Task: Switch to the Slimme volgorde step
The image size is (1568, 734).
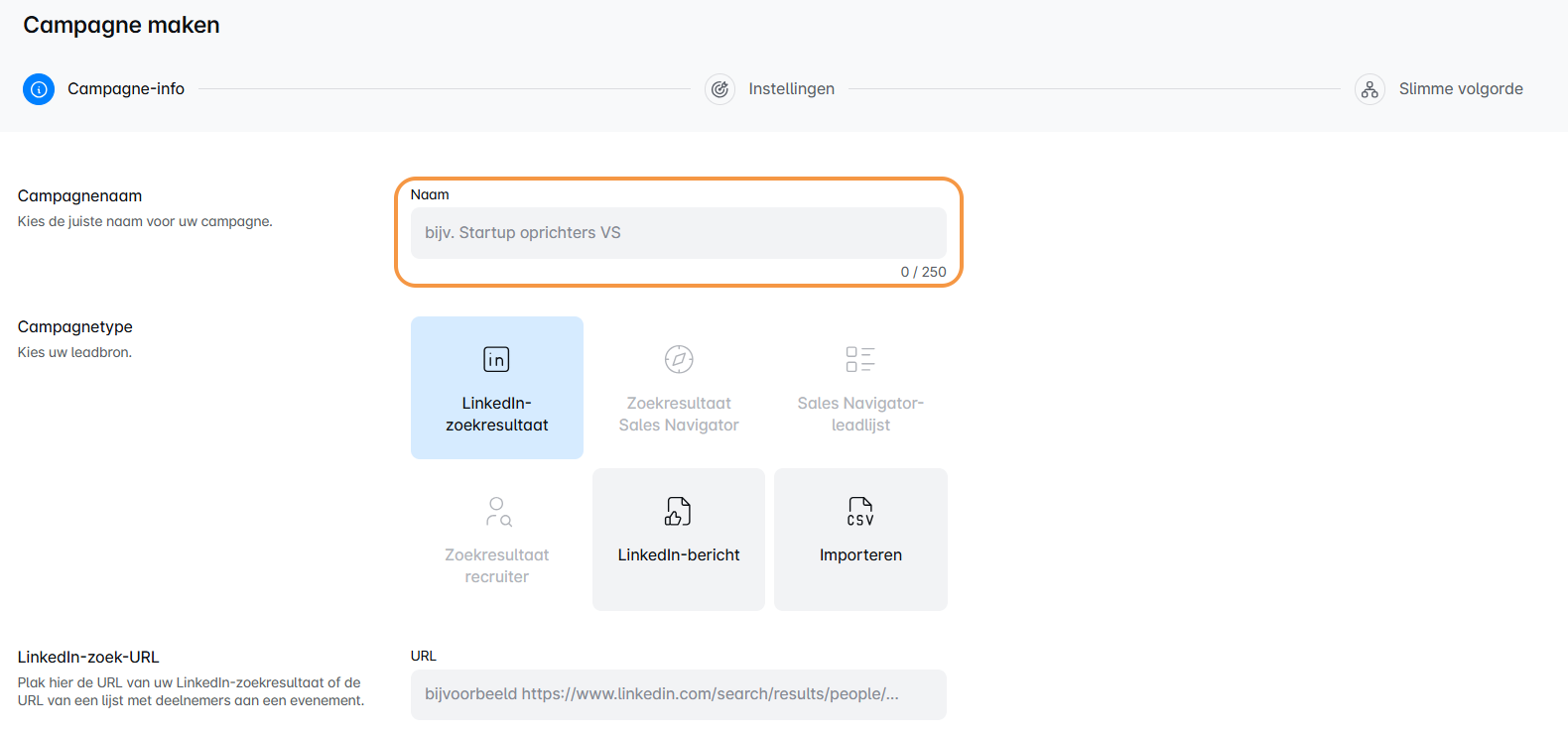Action: pos(1460,89)
